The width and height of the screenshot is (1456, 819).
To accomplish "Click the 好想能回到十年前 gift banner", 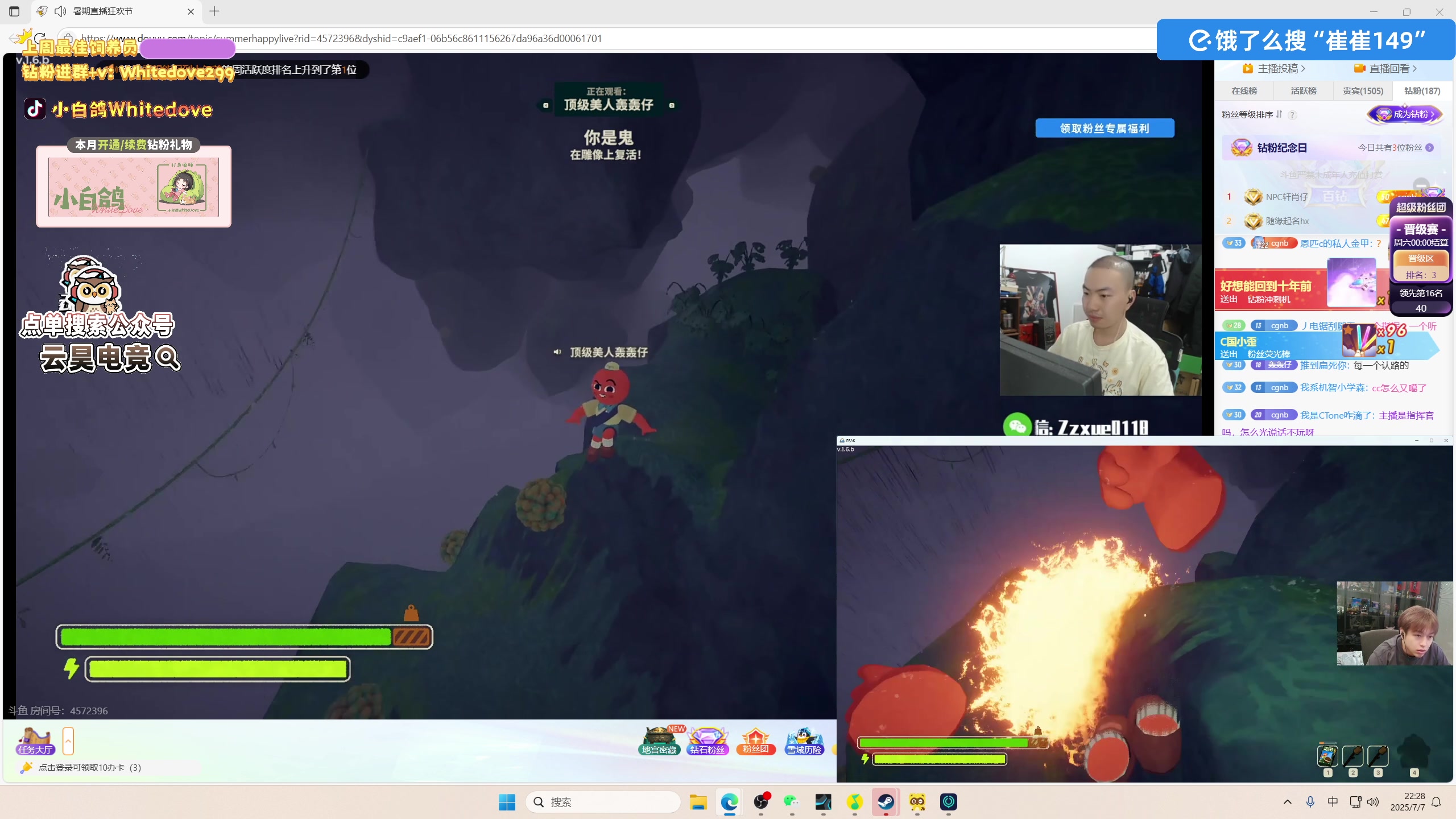I will pyautogui.click(x=1302, y=290).
